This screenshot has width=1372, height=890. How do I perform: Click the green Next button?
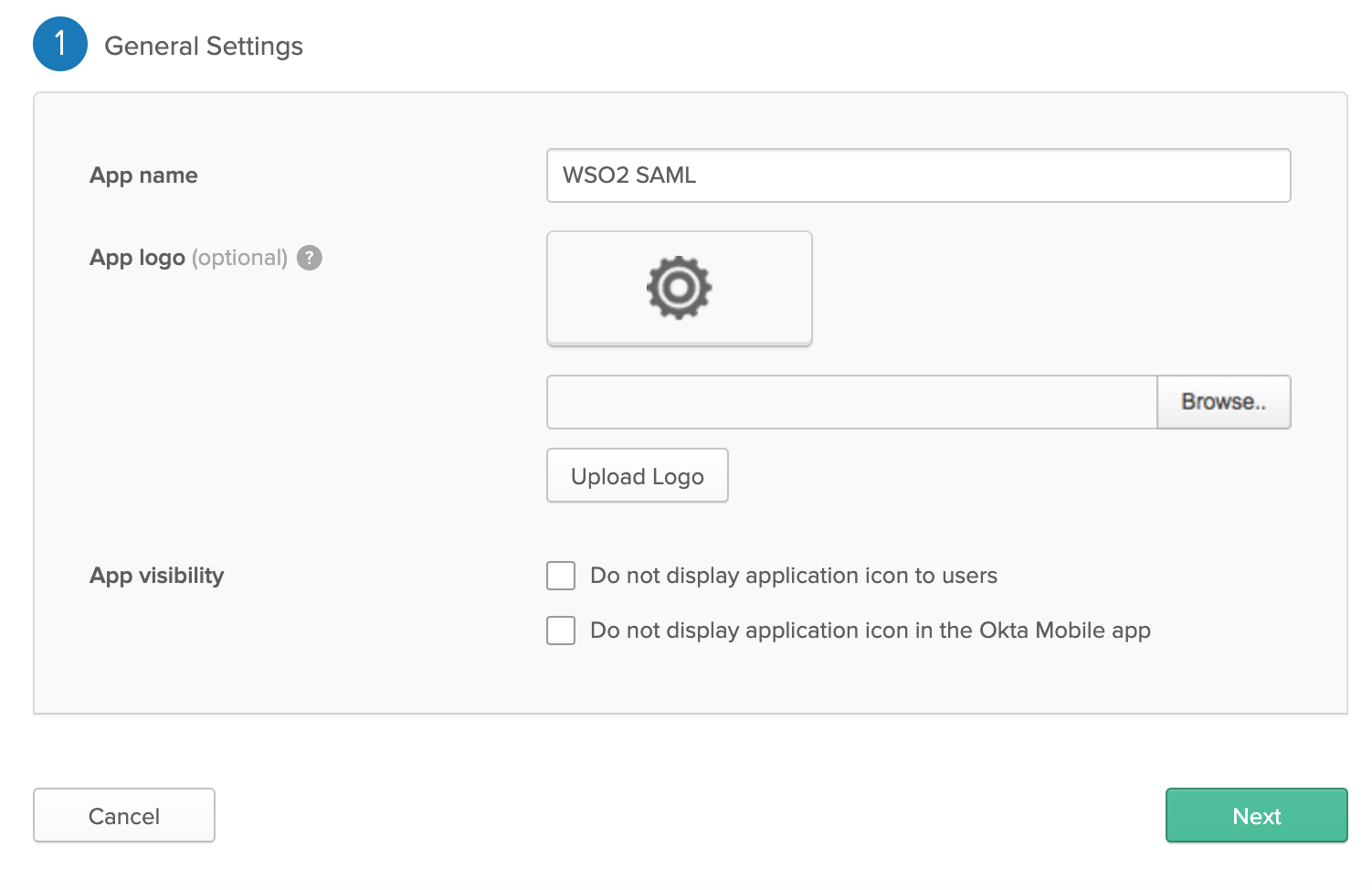[x=1256, y=815]
